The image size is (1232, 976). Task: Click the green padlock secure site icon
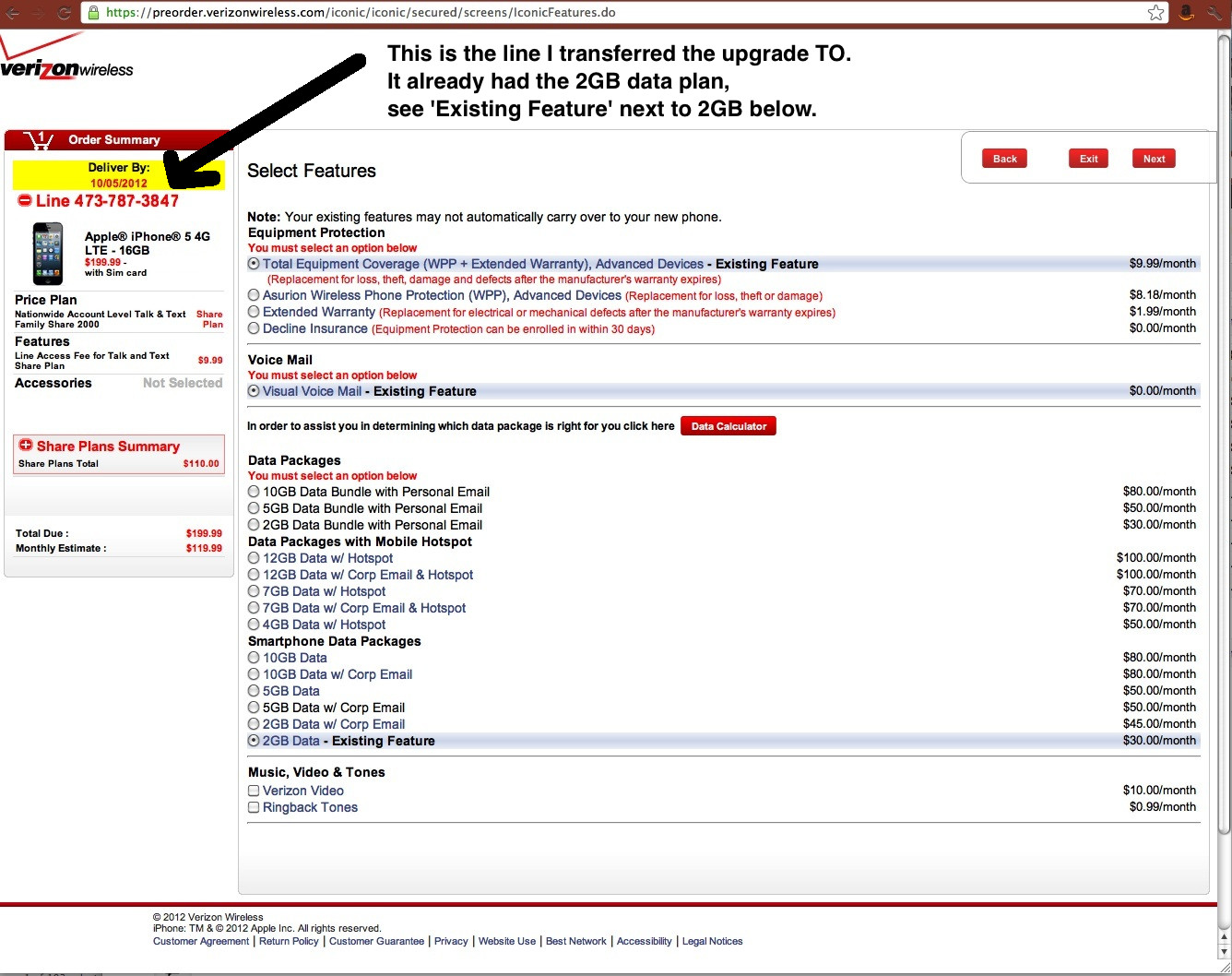(92, 13)
